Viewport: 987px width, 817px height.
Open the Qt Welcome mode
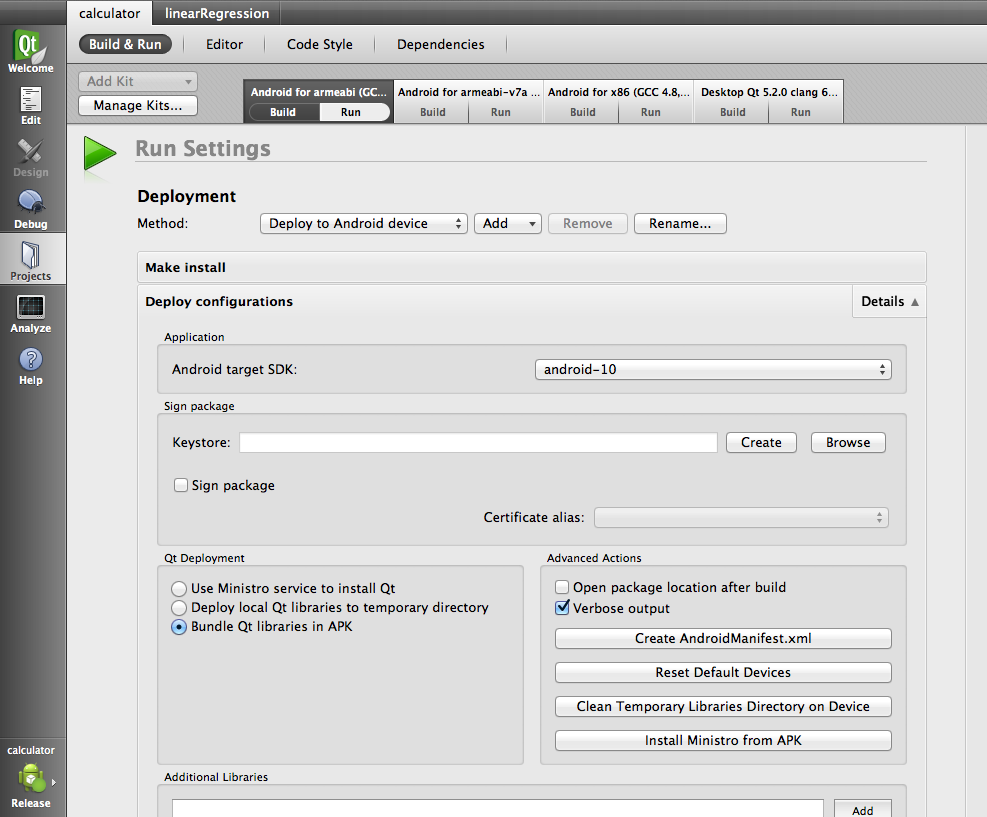30,52
